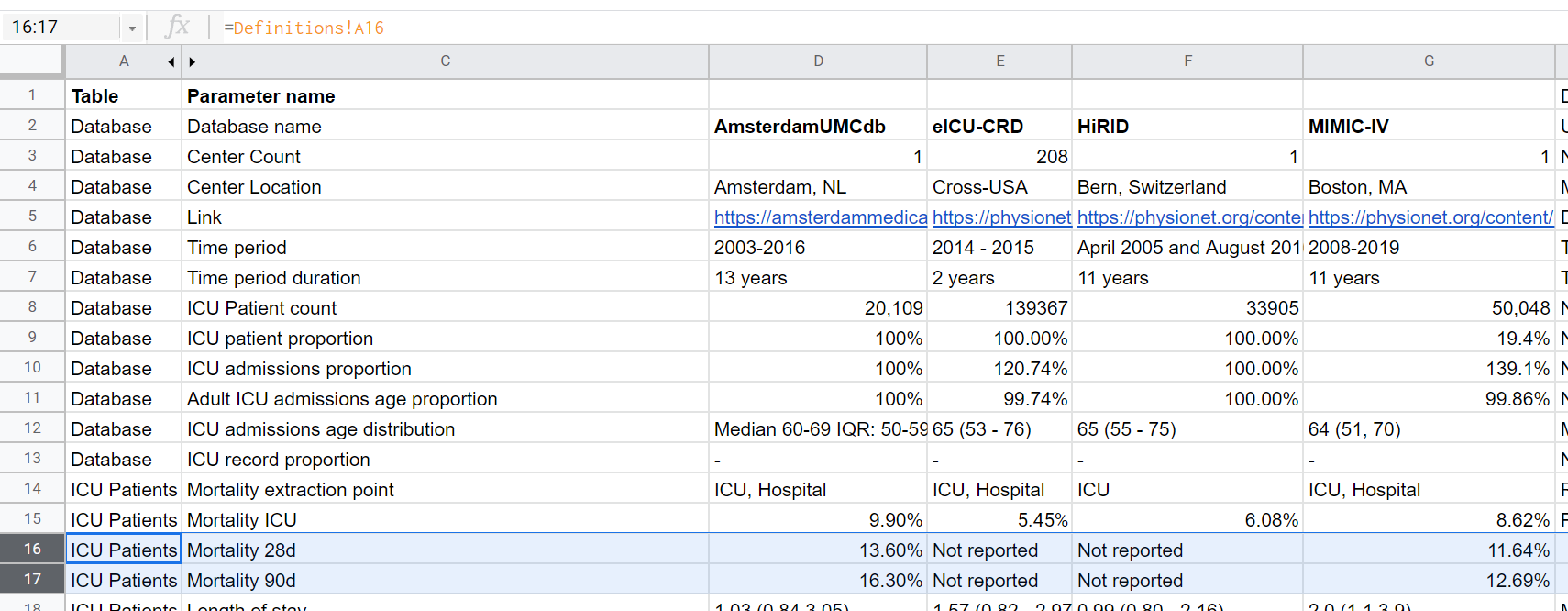Click the 'Amsterdam, NL' cell

818,186
